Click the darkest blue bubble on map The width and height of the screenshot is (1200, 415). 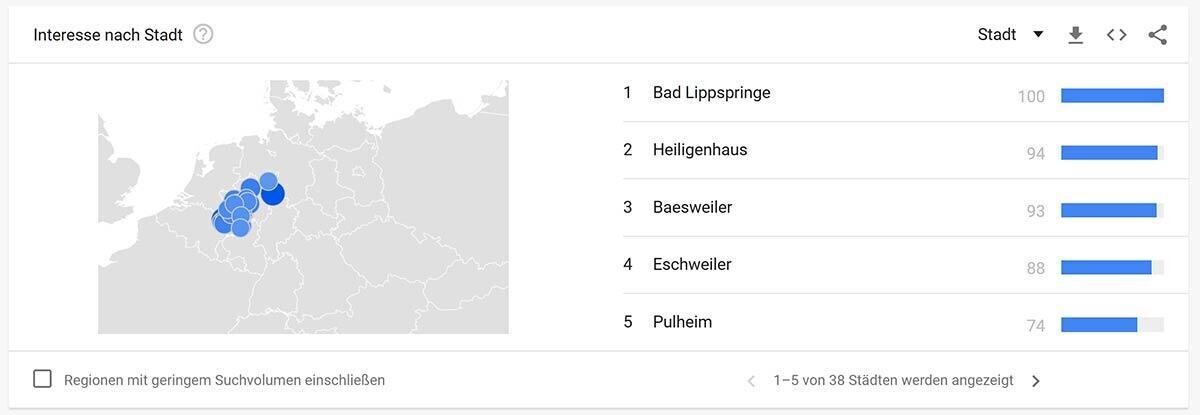point(273,194)
